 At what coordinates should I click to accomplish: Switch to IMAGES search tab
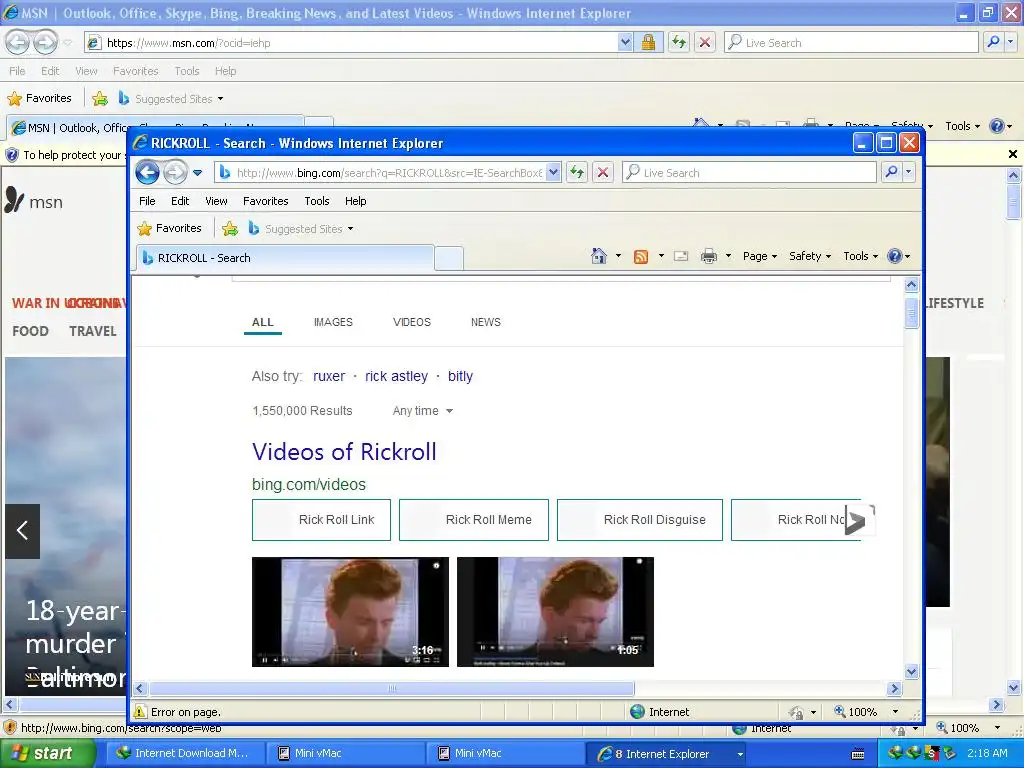pyautogui.click(x=333, y=322)
